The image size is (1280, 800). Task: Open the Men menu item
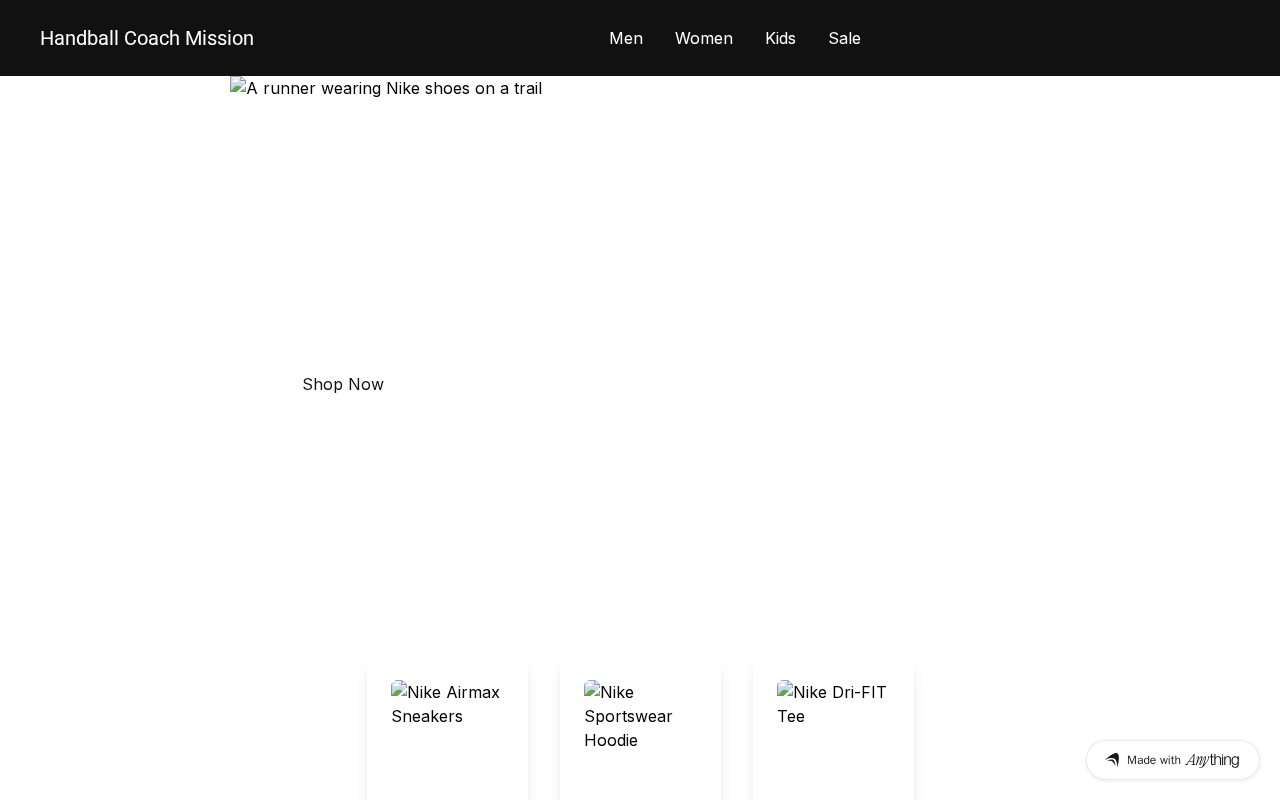(x=626, y=38)
